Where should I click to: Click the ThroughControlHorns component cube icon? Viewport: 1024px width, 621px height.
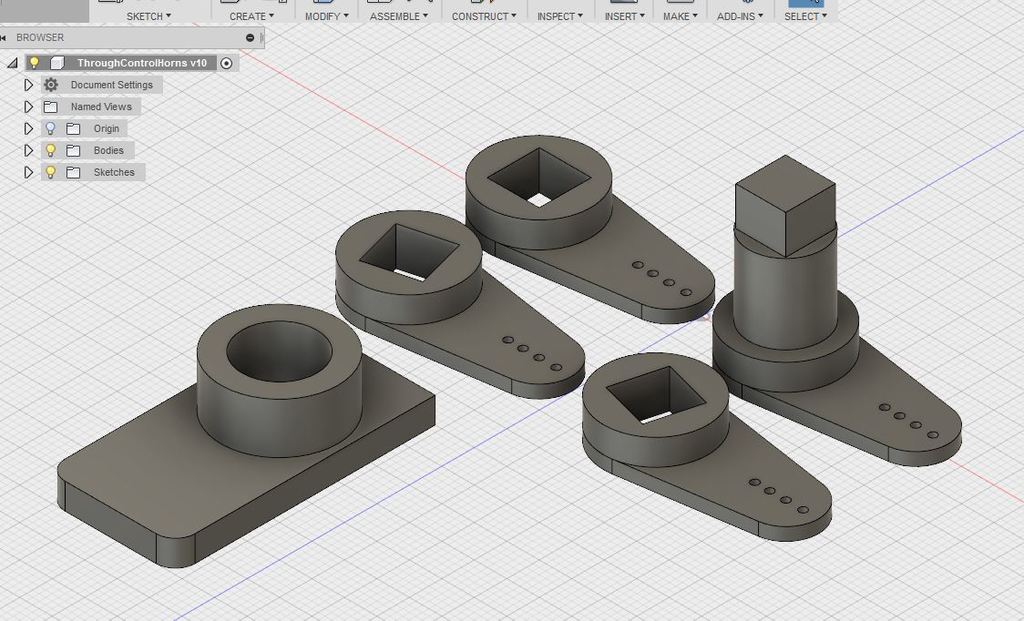click(57, 63)
